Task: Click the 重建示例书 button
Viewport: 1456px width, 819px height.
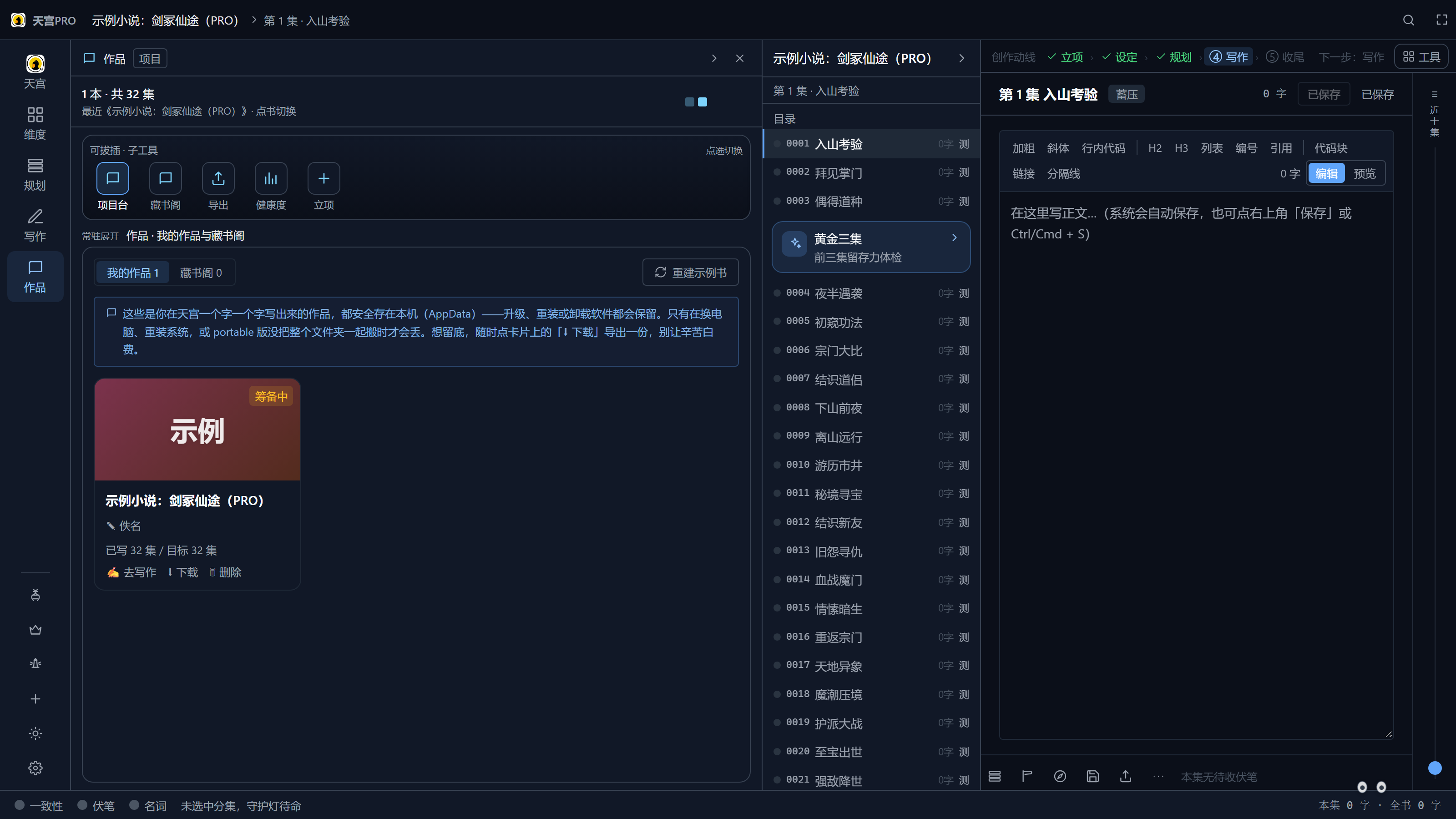Action: click(690, 273)
